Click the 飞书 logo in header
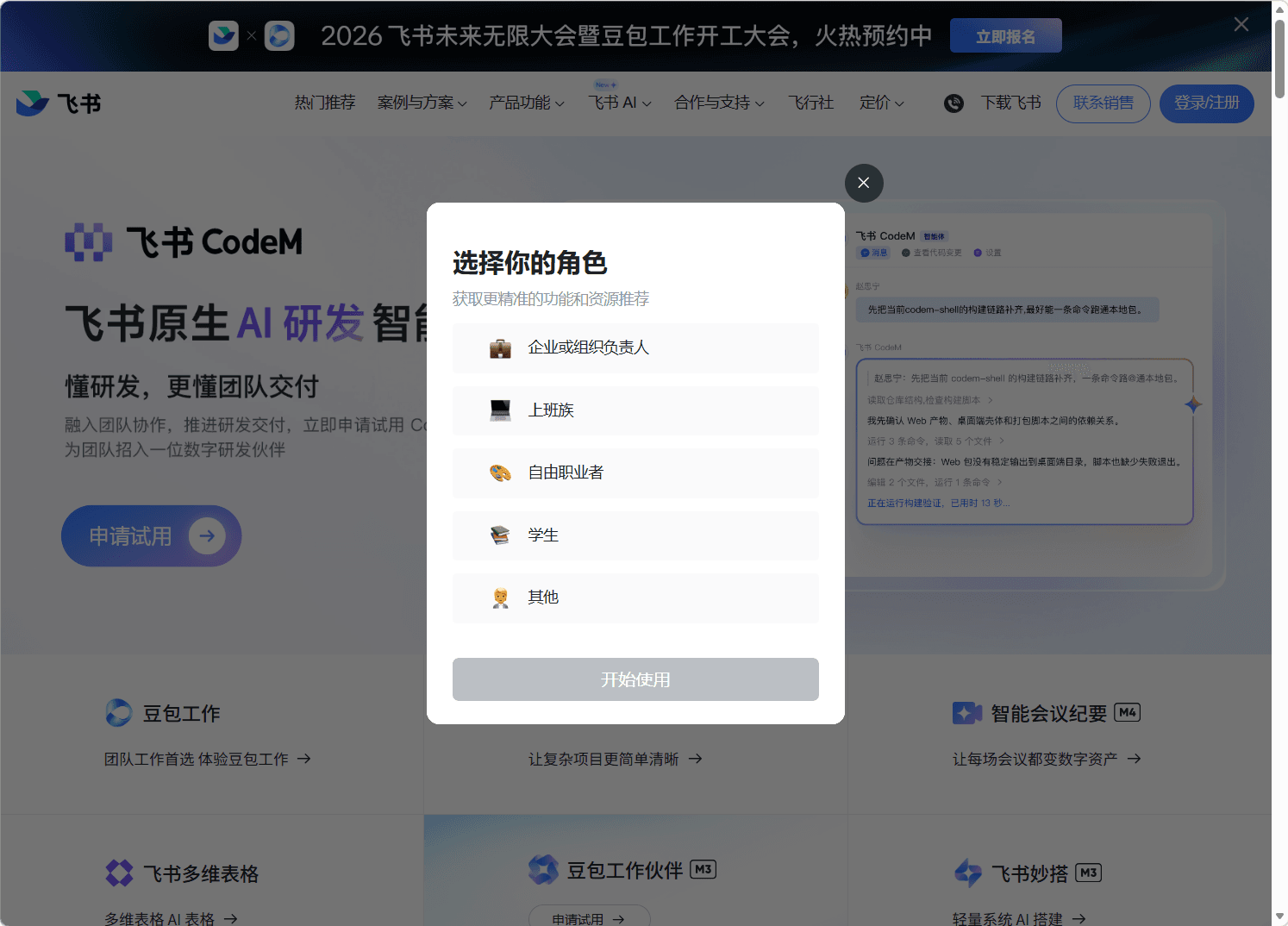This screenshot has height=926, width=1288. point(59,103)
